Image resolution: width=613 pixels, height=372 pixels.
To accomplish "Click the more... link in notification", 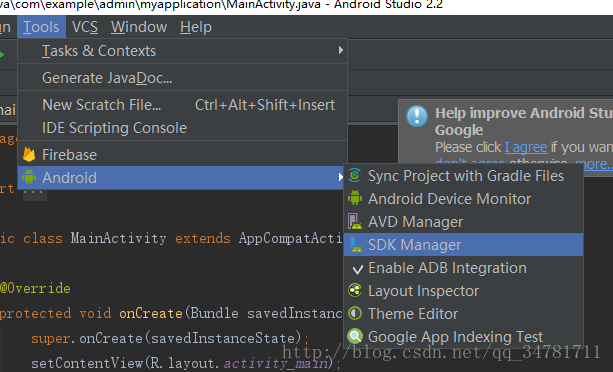I will click(x=594, y=164).
